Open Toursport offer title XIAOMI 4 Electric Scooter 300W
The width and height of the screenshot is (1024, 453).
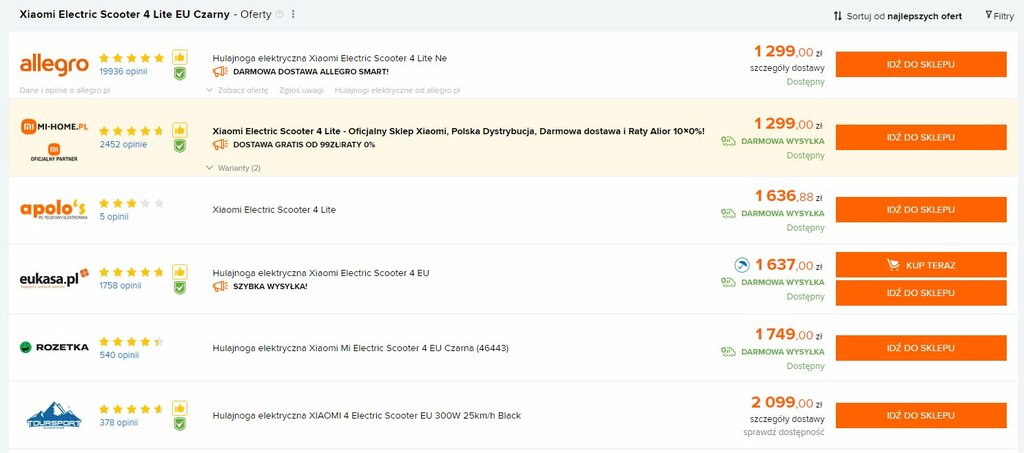(x=366, y=415)
